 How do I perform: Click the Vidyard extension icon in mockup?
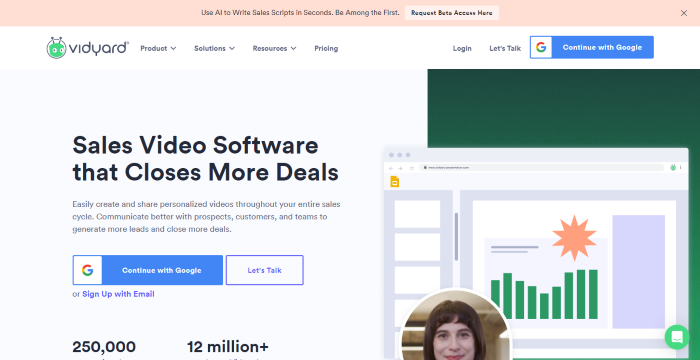click(673, 167)
